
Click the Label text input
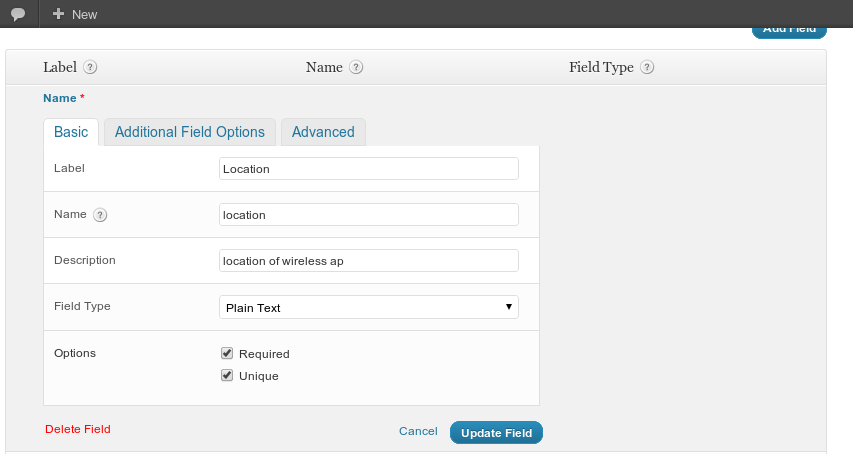tap(368, 169)
